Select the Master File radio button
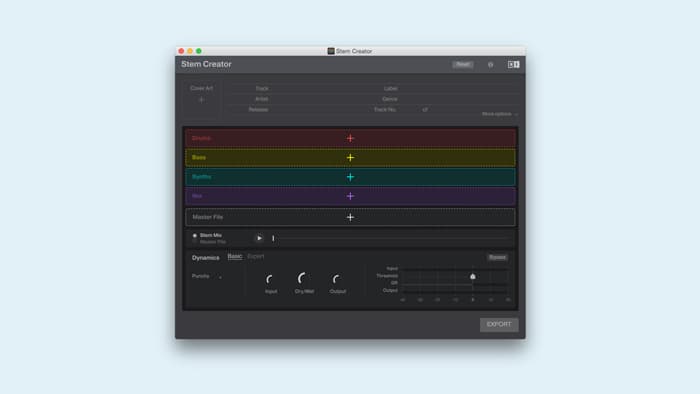 click(195, 242)
